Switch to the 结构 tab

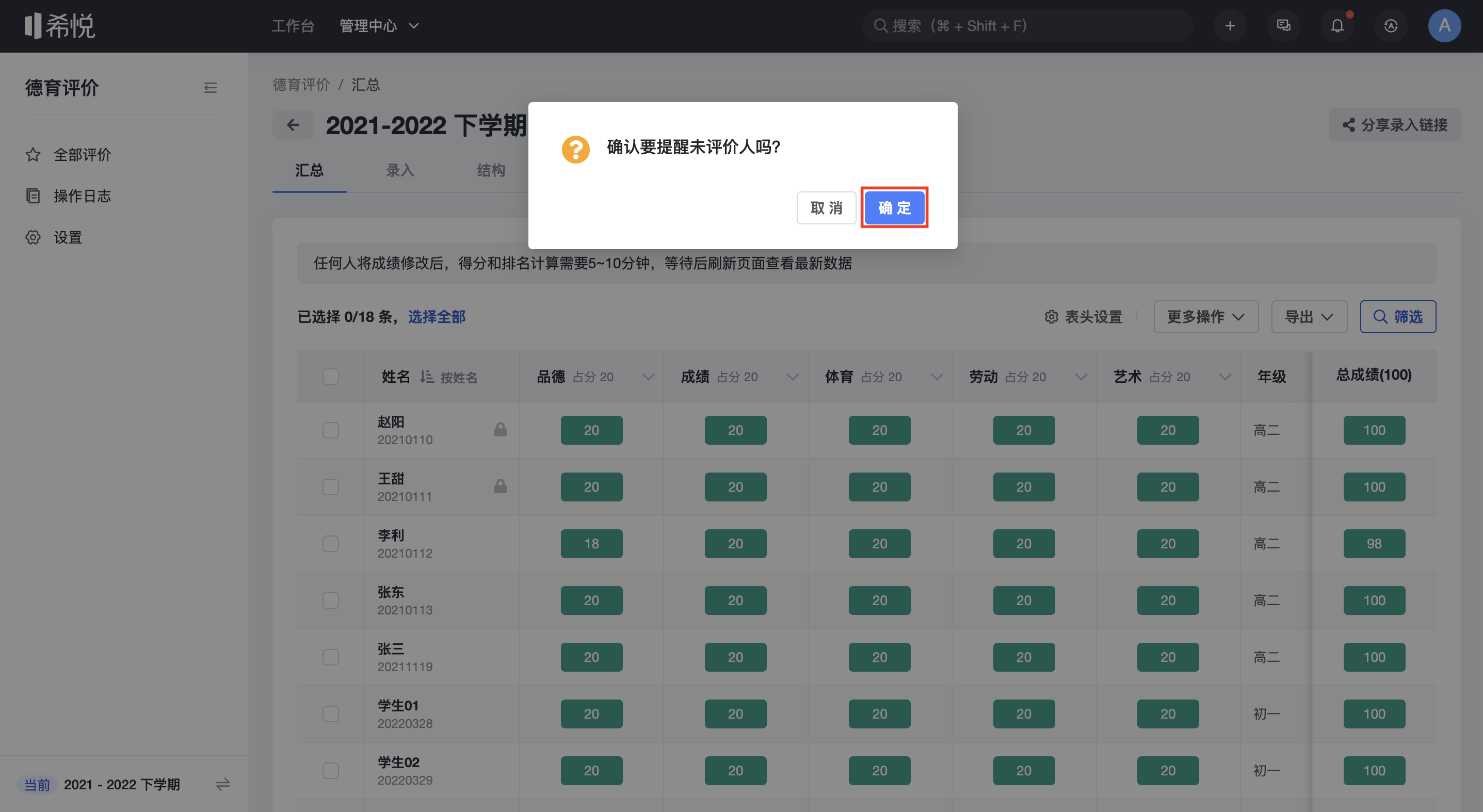[x=491, y=170]
